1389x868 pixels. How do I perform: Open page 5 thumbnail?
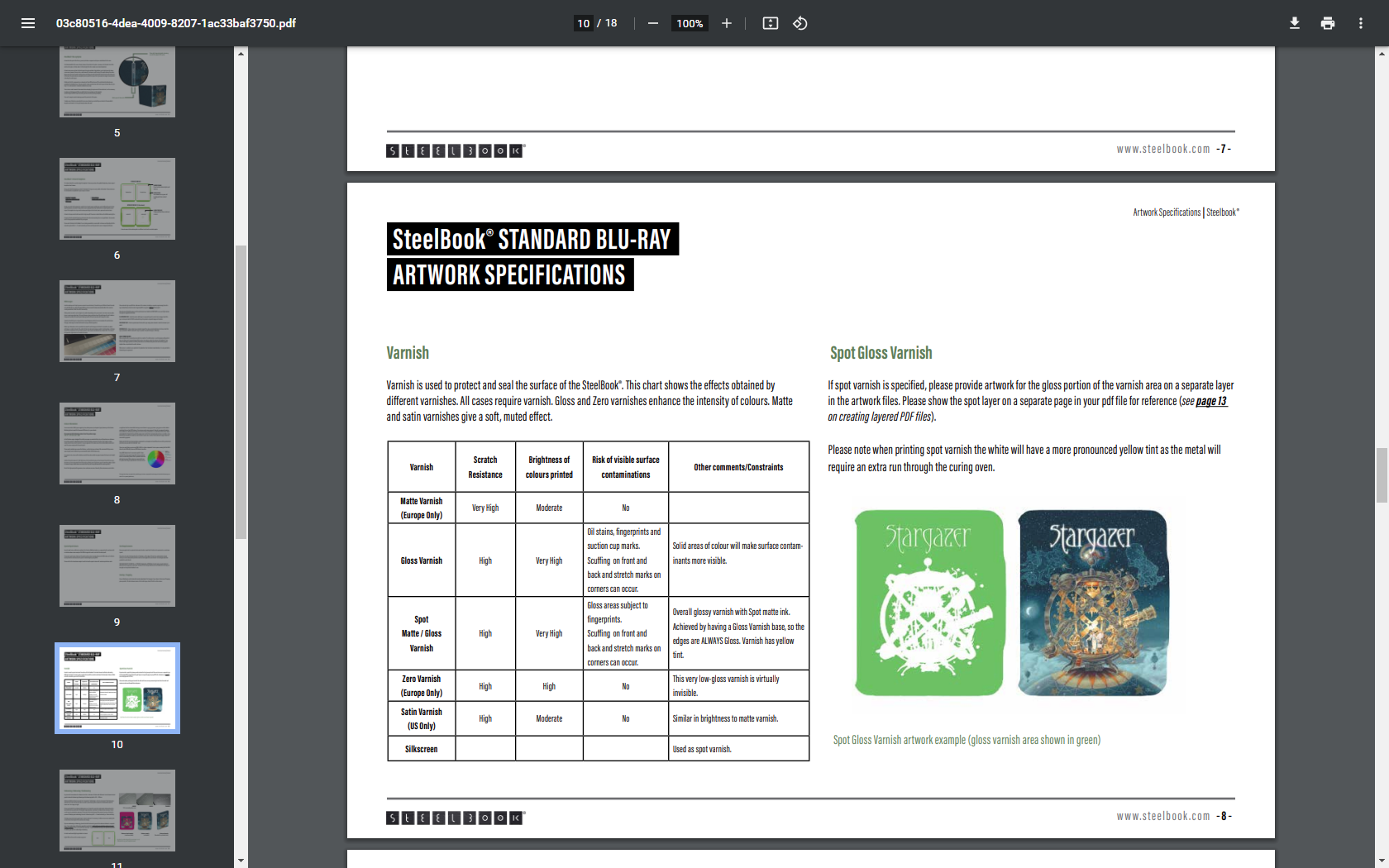(x=117, y=82)
